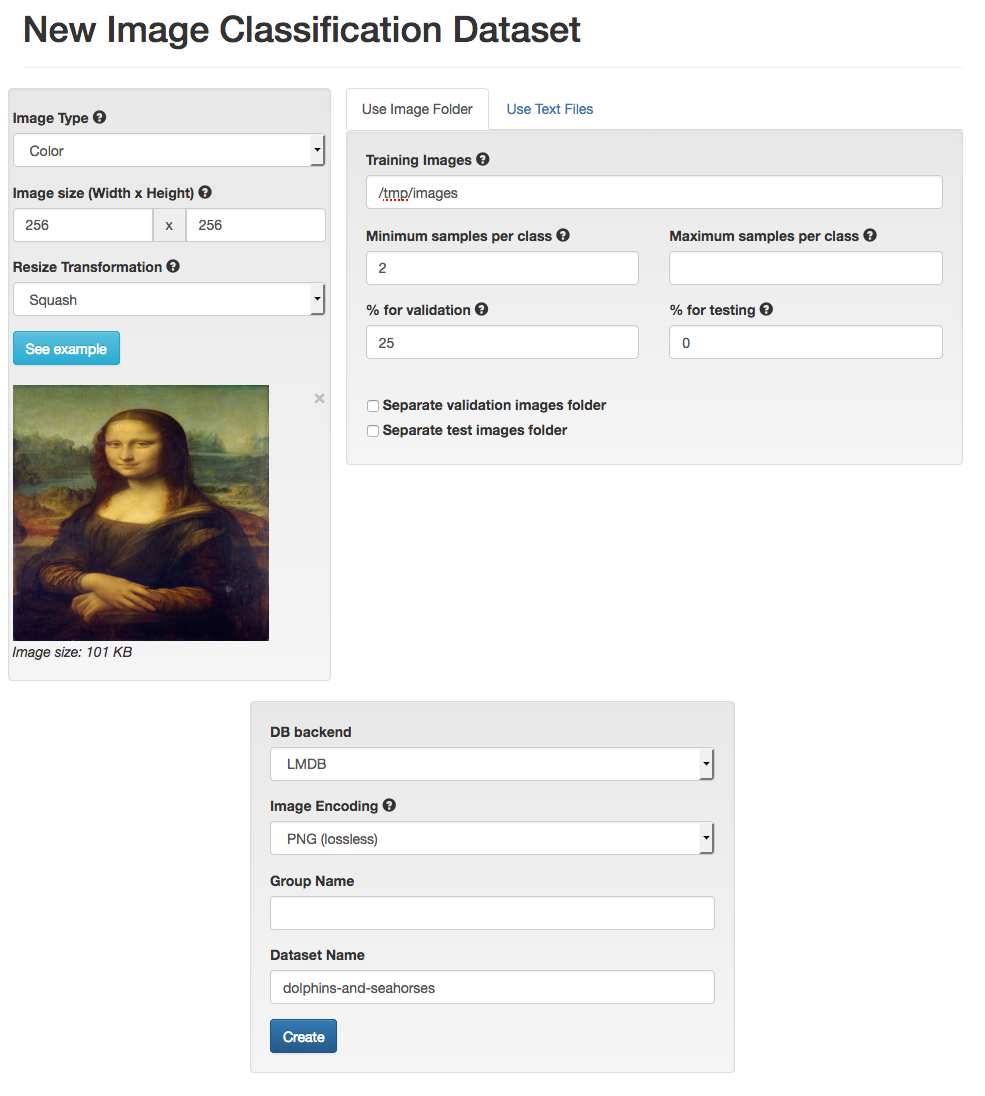The image size is (985, 1096).
Task: Click the Minimum samples per class field
Action: click(503, 268)
